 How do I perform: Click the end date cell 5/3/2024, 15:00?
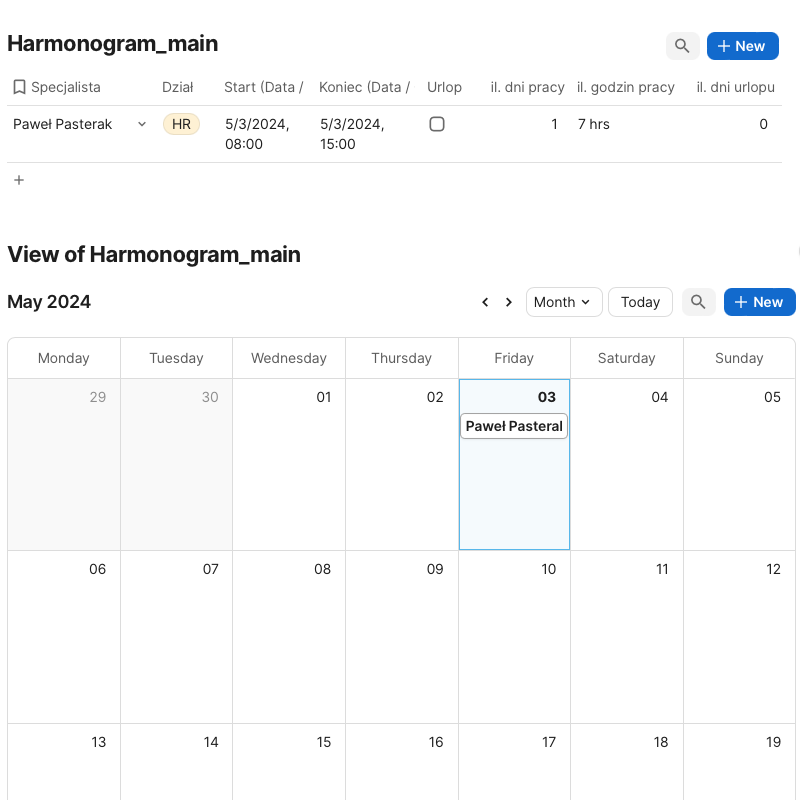353,134
